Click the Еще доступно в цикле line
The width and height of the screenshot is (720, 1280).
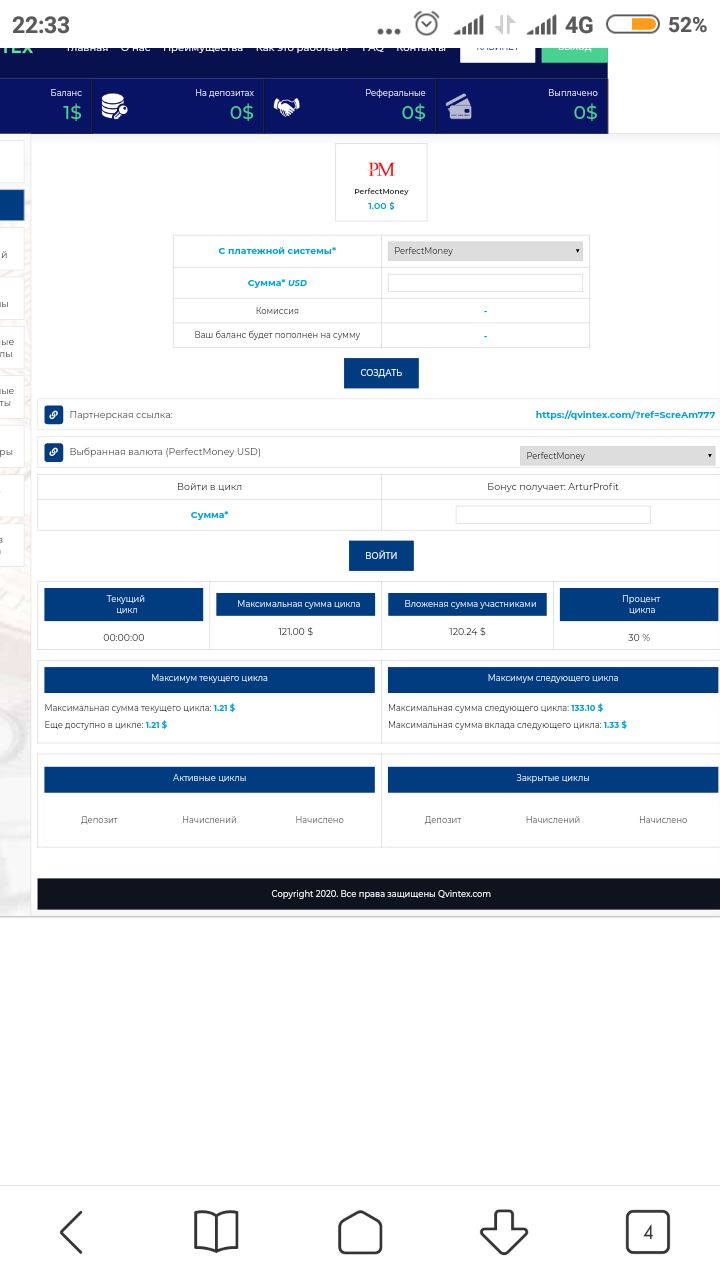coord(105,725)
